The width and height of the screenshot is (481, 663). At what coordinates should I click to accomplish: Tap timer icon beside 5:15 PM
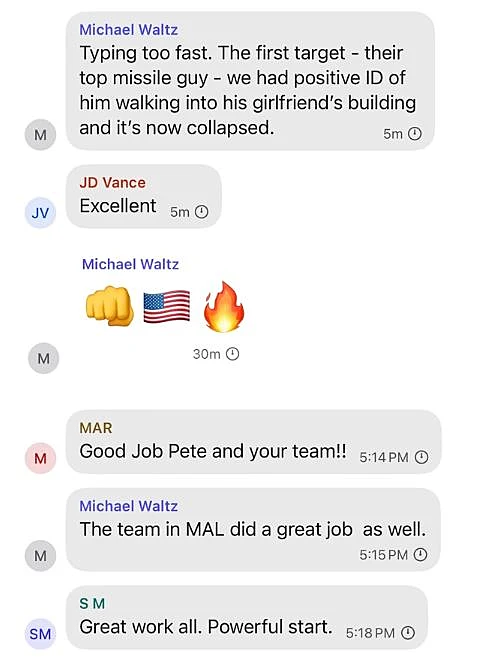pos(420,554)
